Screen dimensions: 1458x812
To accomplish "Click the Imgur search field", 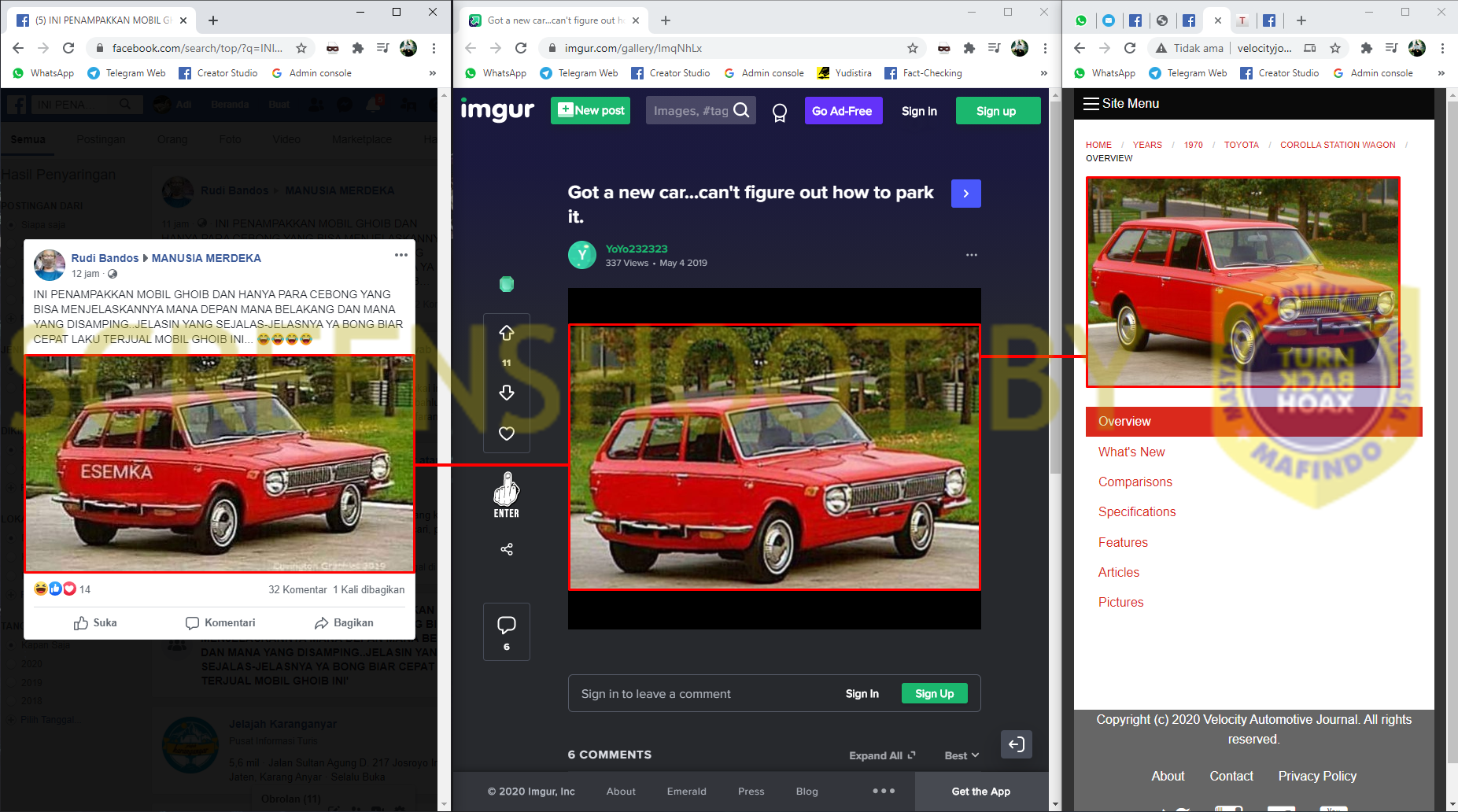I will [700, 111].
